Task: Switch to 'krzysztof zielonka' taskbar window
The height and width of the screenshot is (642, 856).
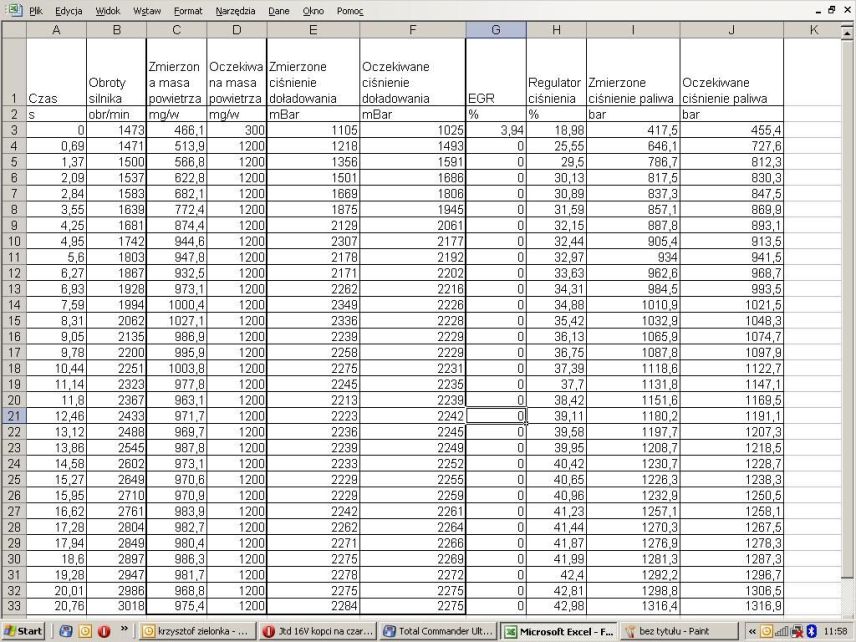Action: tap(196, 631)
